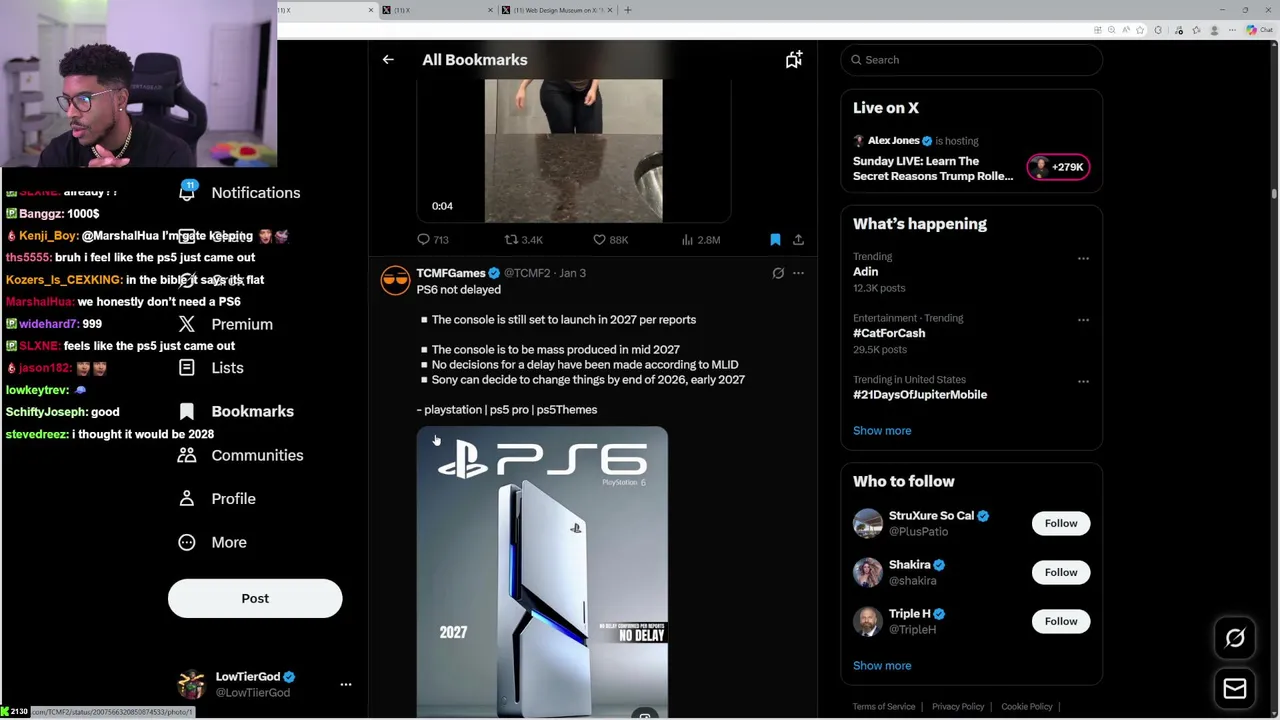The image size is (1280, 720).
Task: Open Triple H's profile avatar
Action: tap(868, 621)
